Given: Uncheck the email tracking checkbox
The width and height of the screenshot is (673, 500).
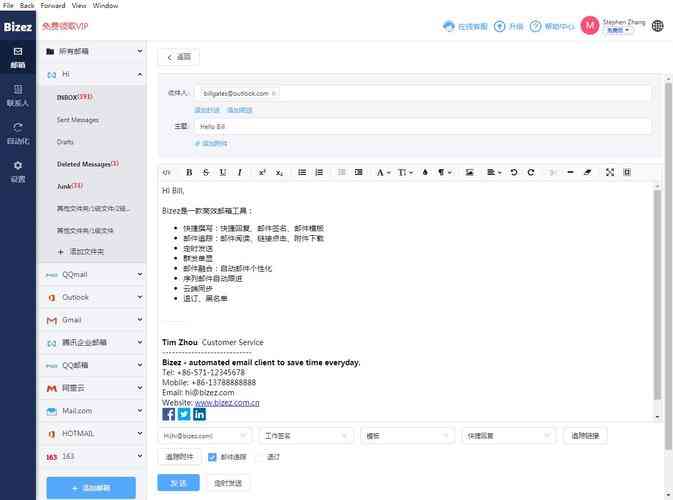Looking at the screenshot, I should [x=212, y=456].
